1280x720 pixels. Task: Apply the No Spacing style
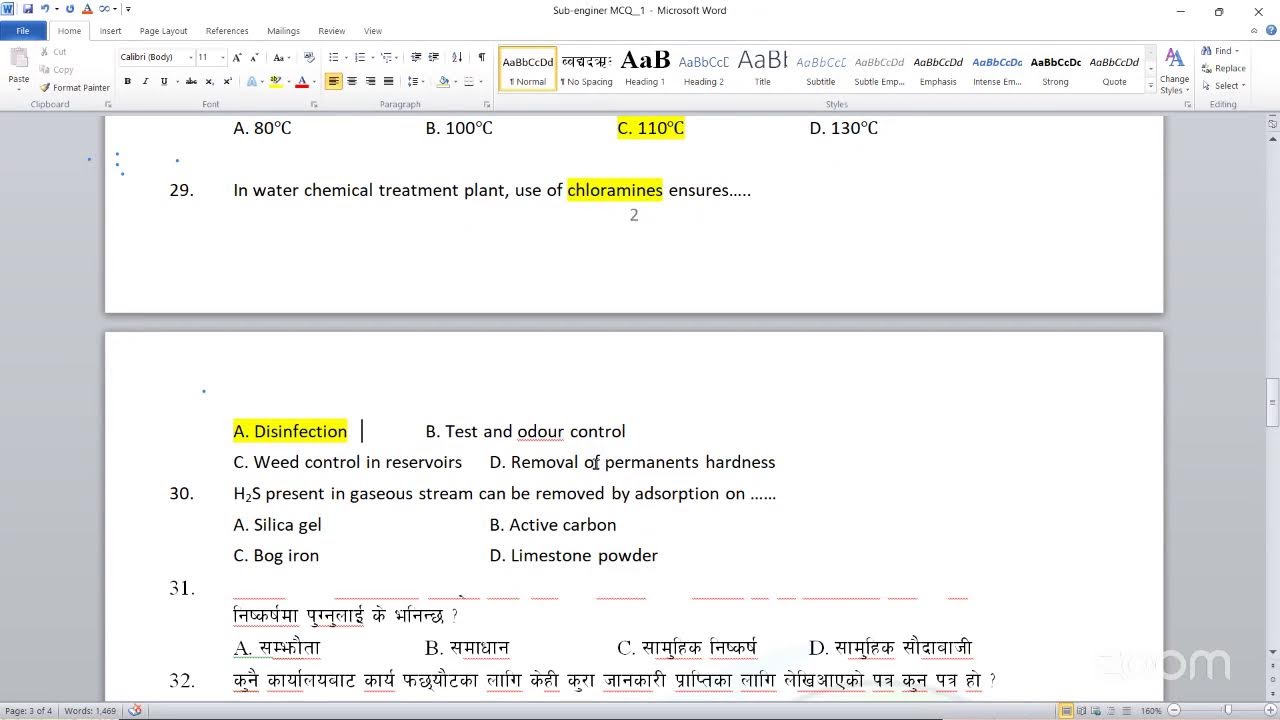[587, 69]
